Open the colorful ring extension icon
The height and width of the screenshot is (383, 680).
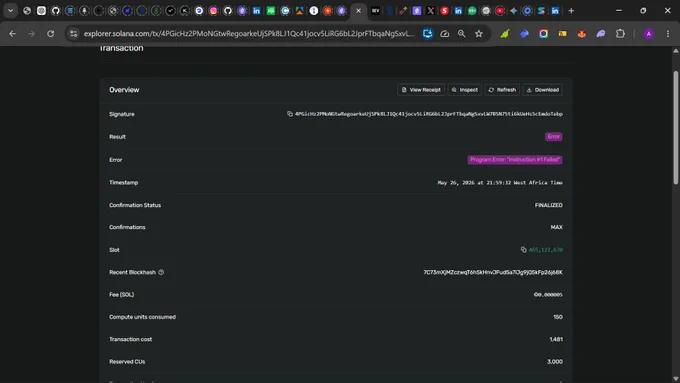coord(543,33)
